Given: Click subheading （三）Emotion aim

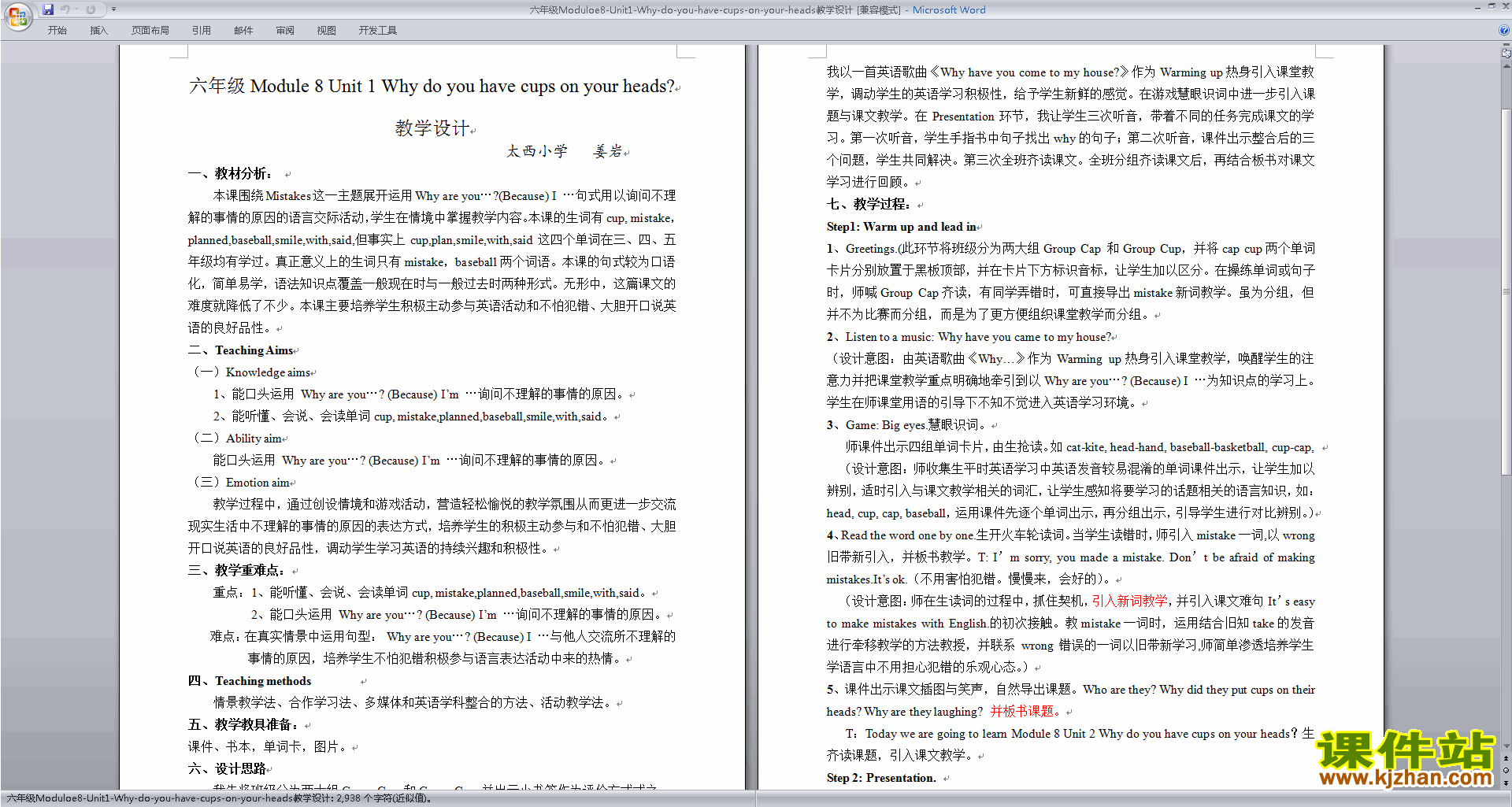Looking at the screenshot, I should click(x=241, y=483).
